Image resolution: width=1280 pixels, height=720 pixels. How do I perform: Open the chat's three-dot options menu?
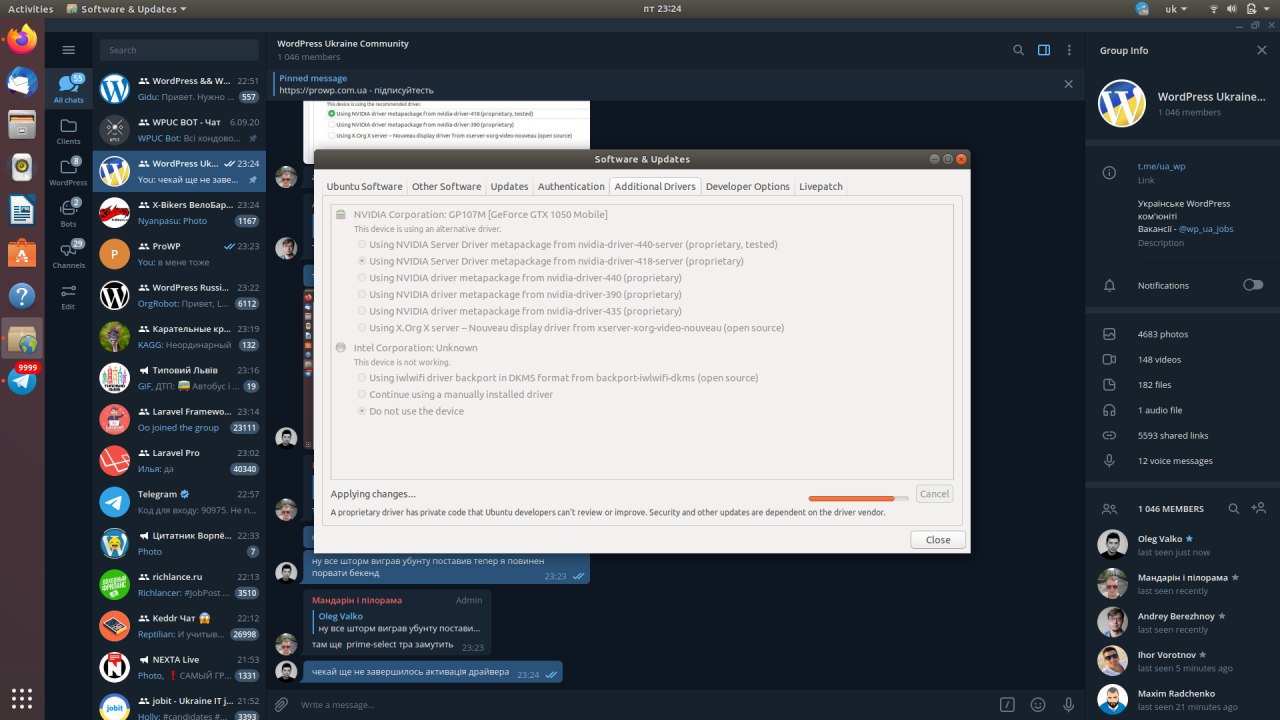pos(1069,50)
